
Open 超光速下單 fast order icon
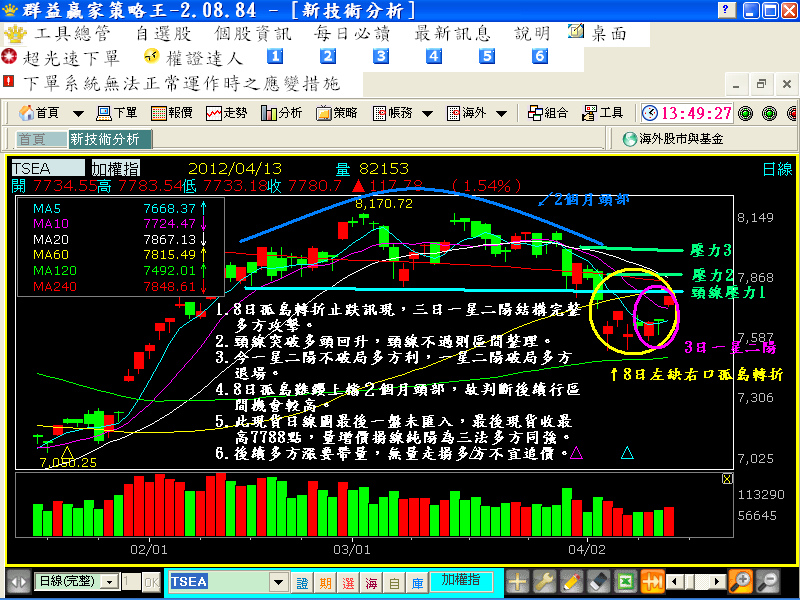pyautogui.click(x=9, y=57)
